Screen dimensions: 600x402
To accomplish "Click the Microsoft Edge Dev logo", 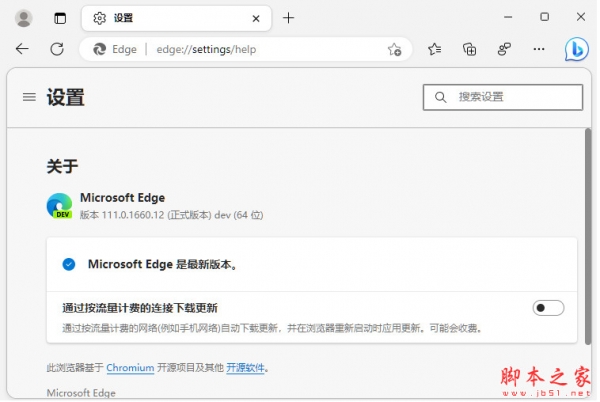I will [59, 206].
